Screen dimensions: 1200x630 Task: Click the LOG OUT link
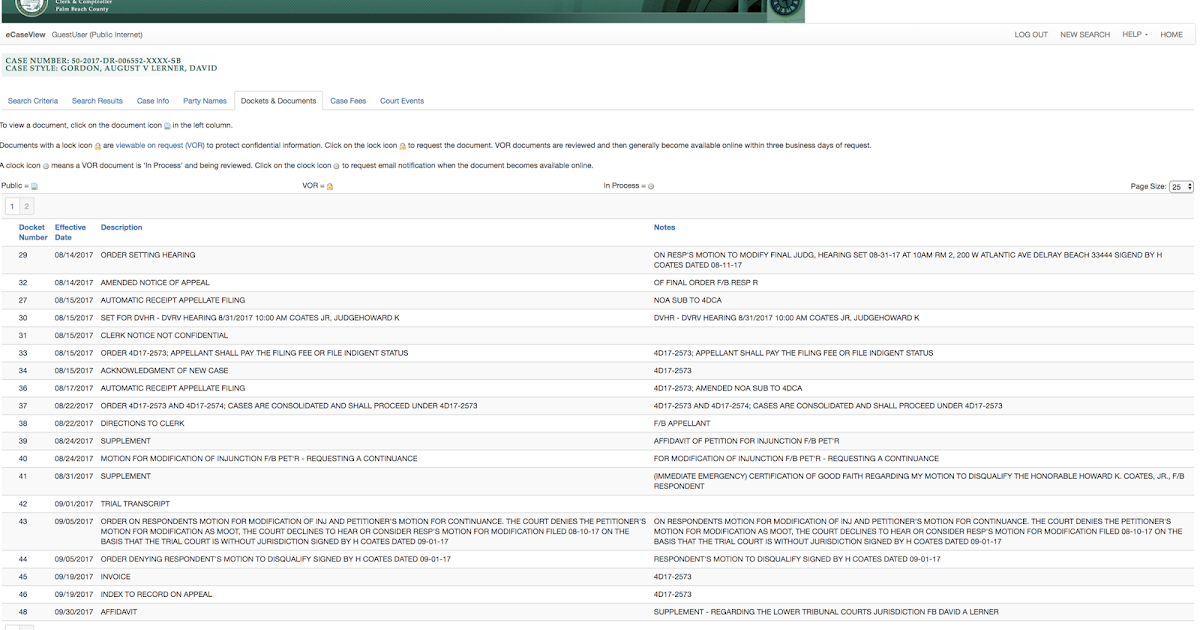click(1031, 35)
